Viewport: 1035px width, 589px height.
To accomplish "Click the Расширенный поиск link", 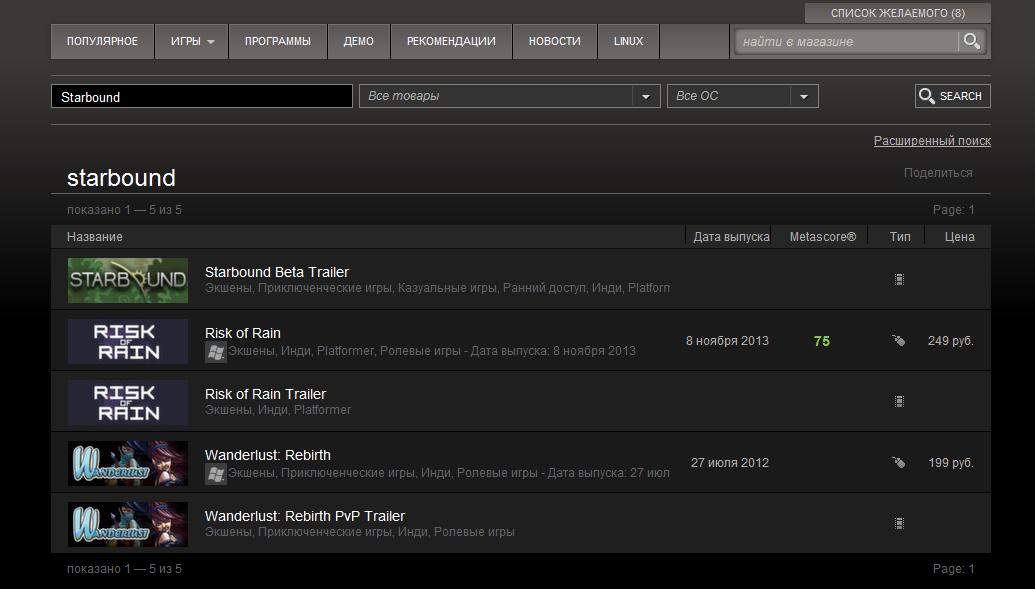I will [932, 141].
